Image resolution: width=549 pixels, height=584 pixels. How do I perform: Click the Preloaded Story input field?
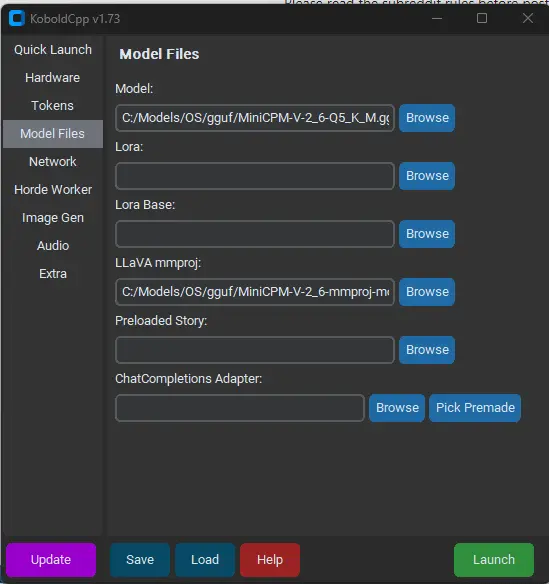[255, 350]
